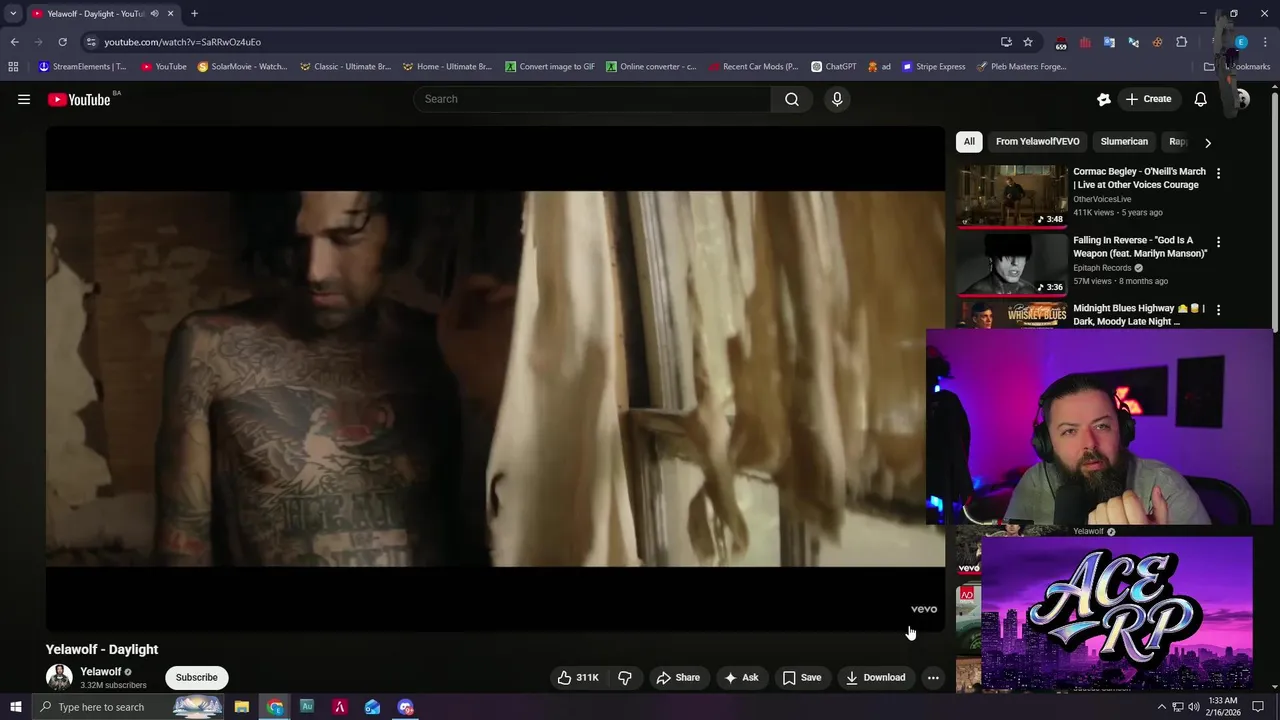Click the install/cast icon in address bar
1280x720 pixels.
point(1006,42)
